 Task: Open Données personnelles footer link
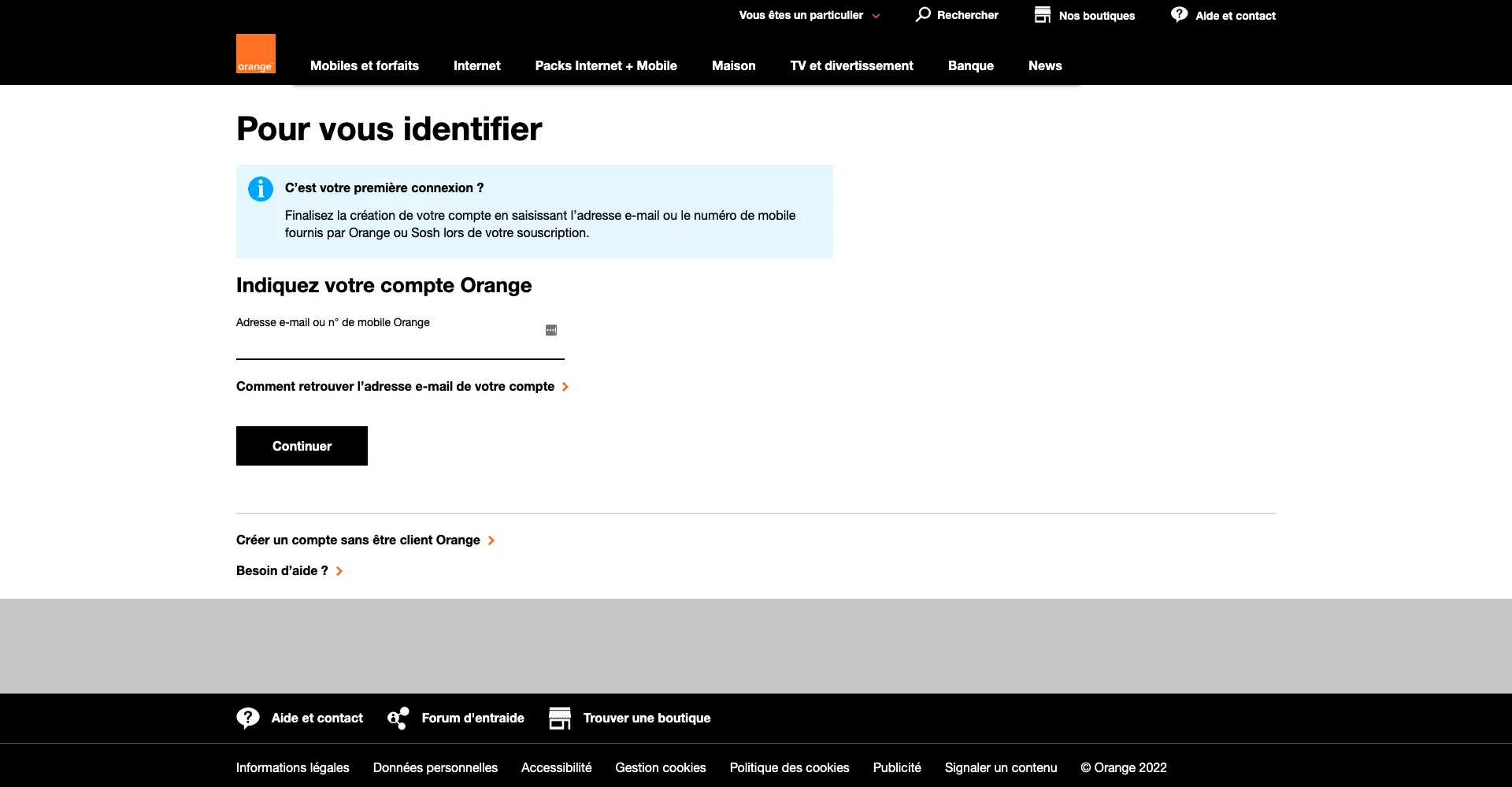coord(435,767)
